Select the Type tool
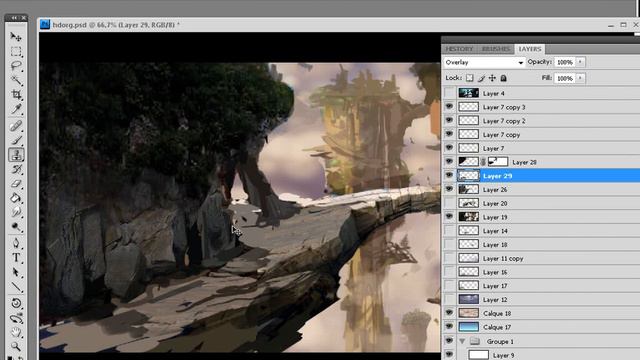 (16, 258)
